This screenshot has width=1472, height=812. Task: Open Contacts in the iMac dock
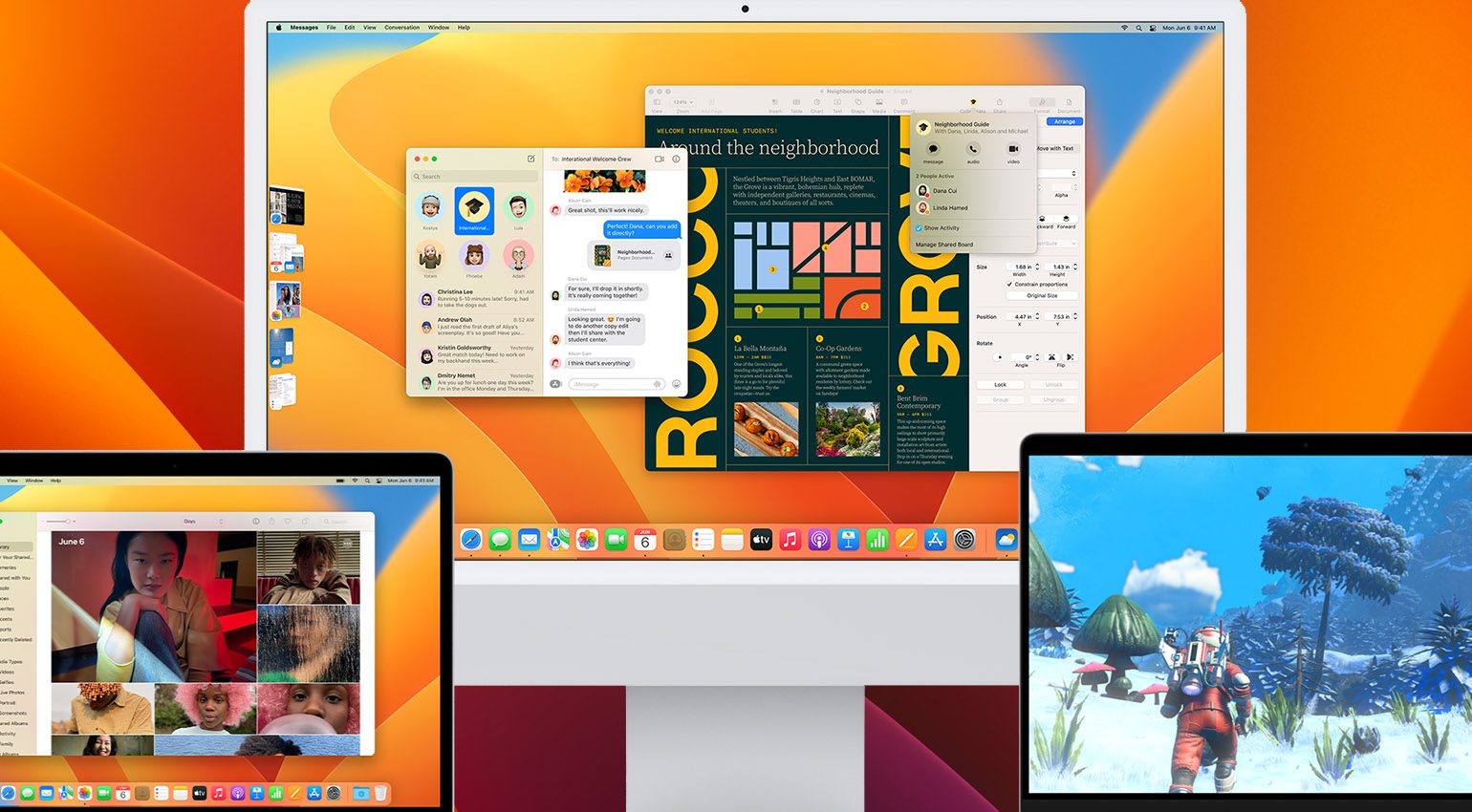pos(674,540)
